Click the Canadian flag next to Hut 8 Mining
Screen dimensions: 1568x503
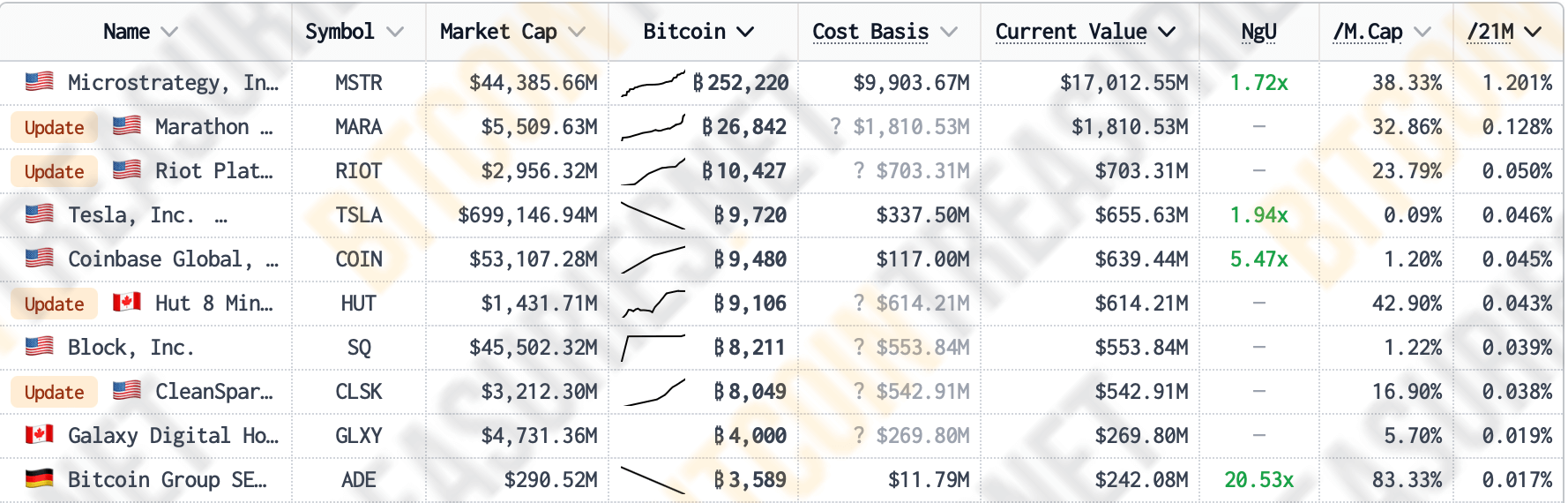127,303
